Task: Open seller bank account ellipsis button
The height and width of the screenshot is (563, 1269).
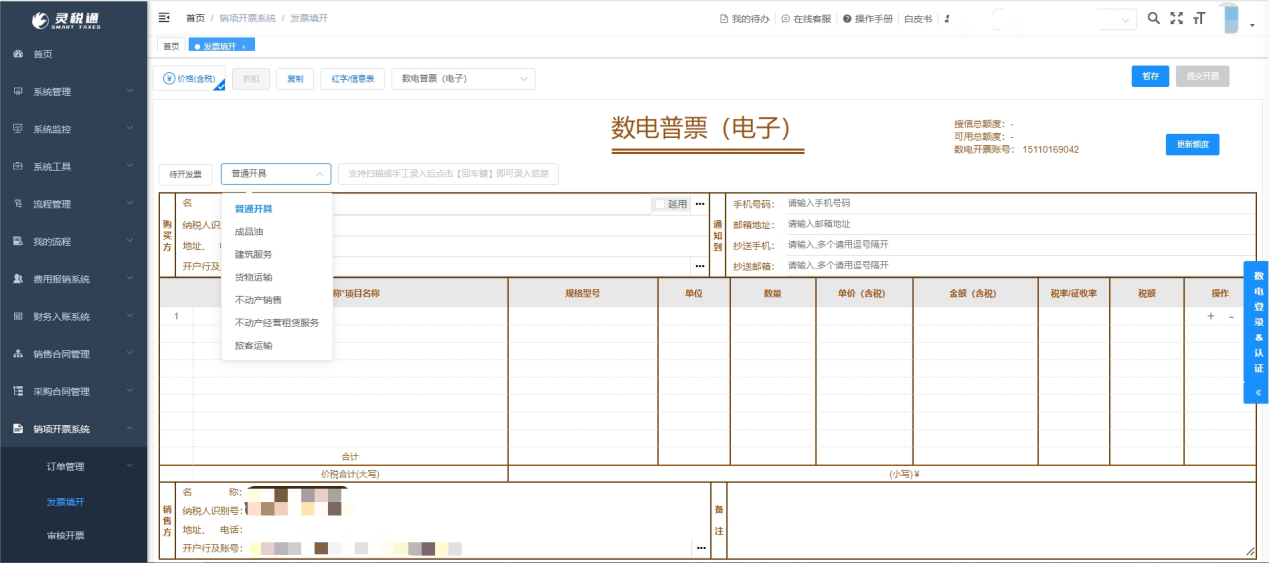Action: pos(700,548)
